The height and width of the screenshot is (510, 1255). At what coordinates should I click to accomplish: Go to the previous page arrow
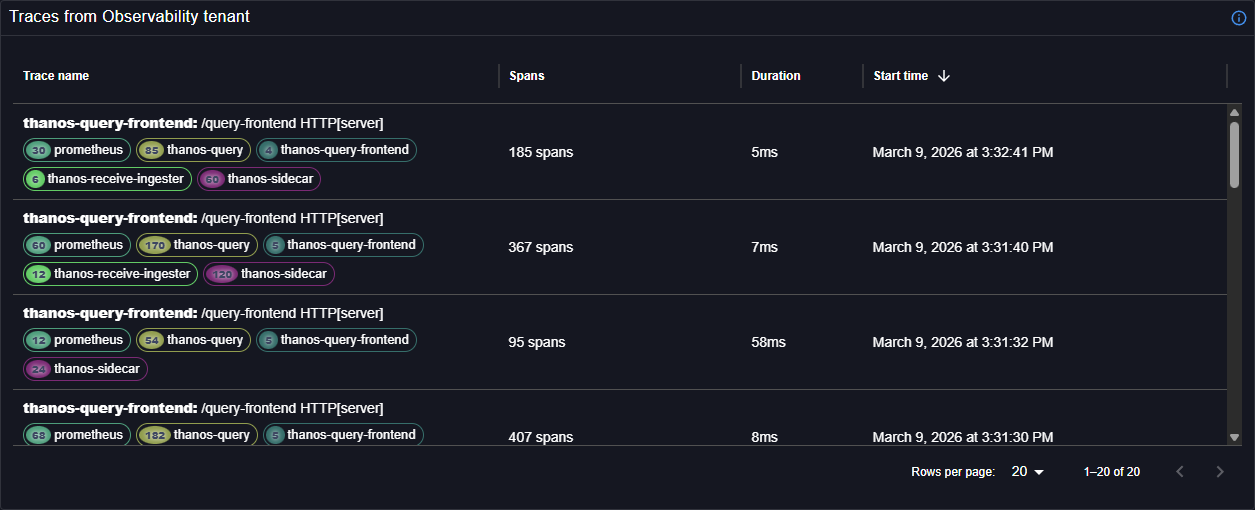click(1180, 472)
